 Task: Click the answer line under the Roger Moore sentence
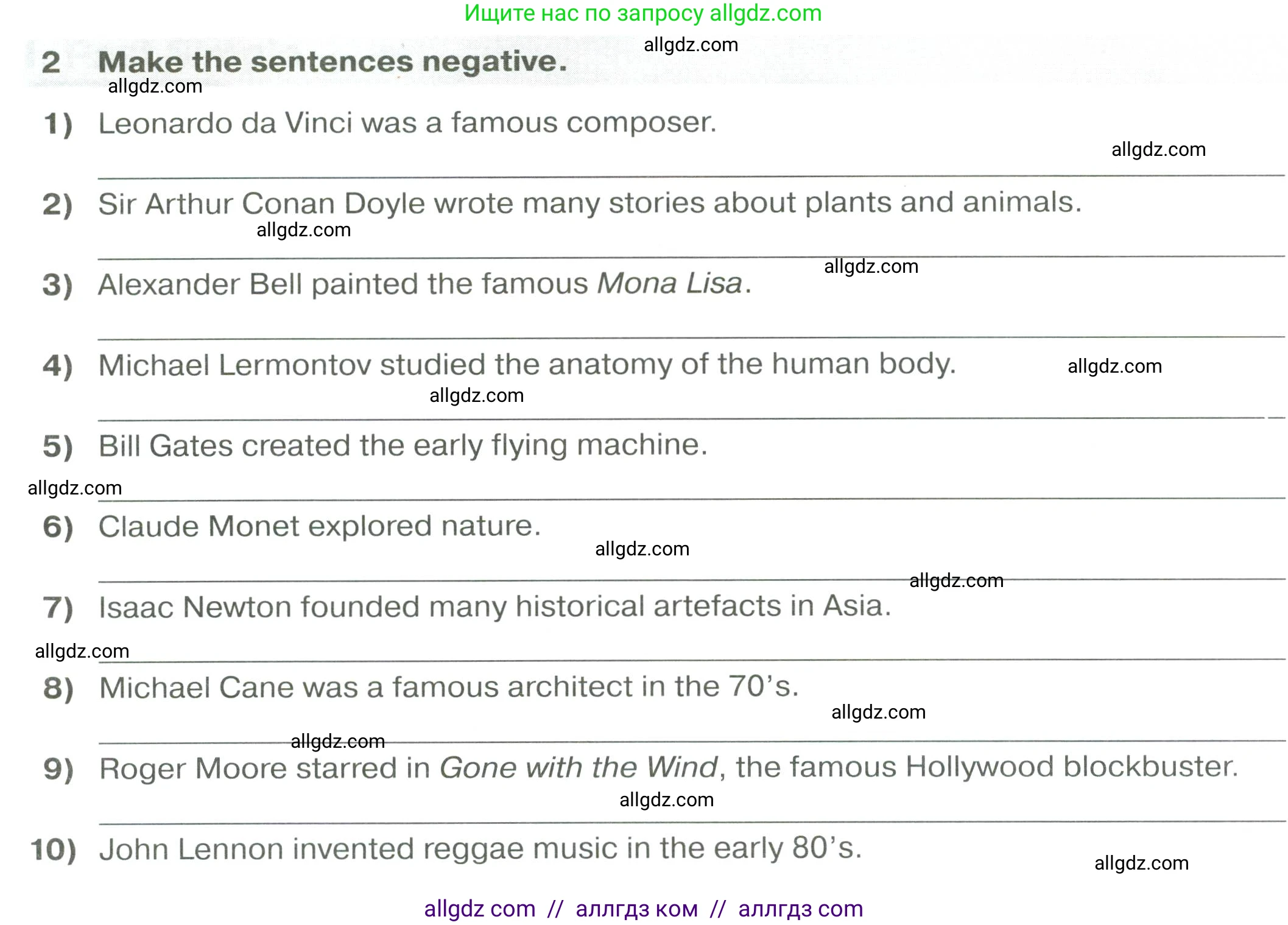691,823
